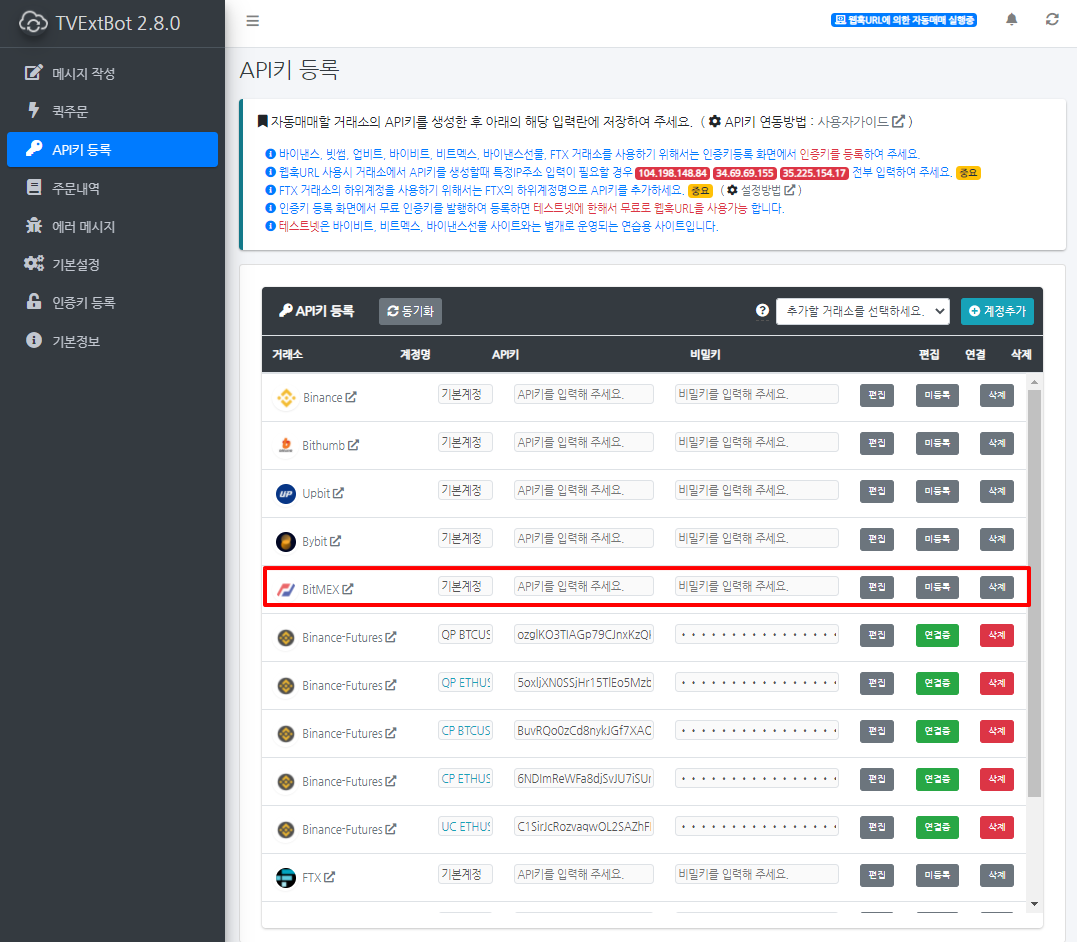Select 기본설정 in the sidebar
The image size is (1077, 942).
[x=76, y=264]
